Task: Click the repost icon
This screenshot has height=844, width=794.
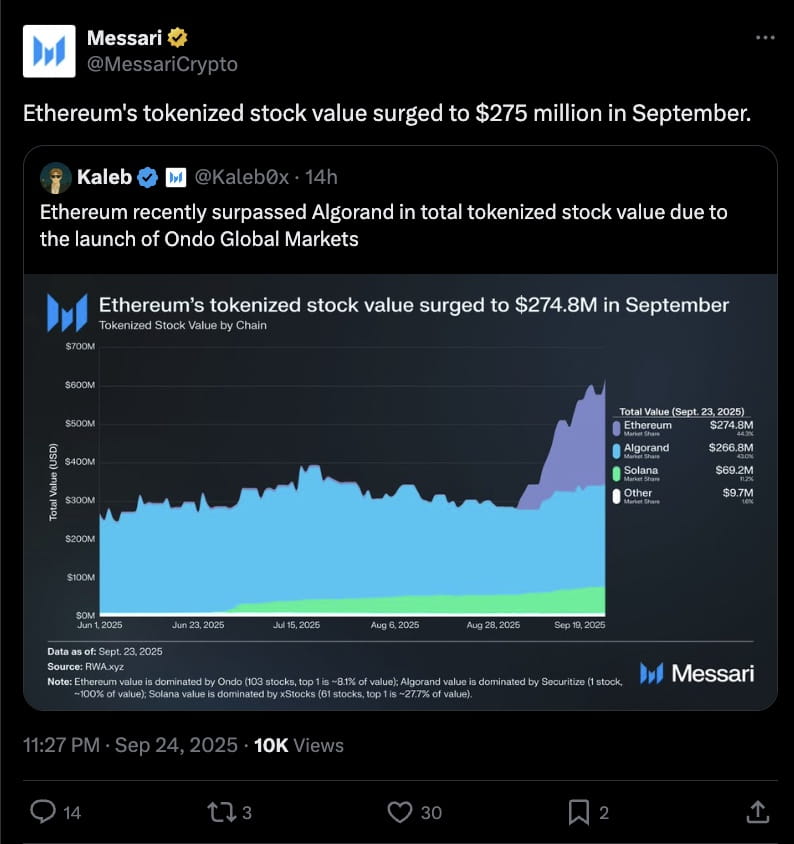Action: pos(221,812)
